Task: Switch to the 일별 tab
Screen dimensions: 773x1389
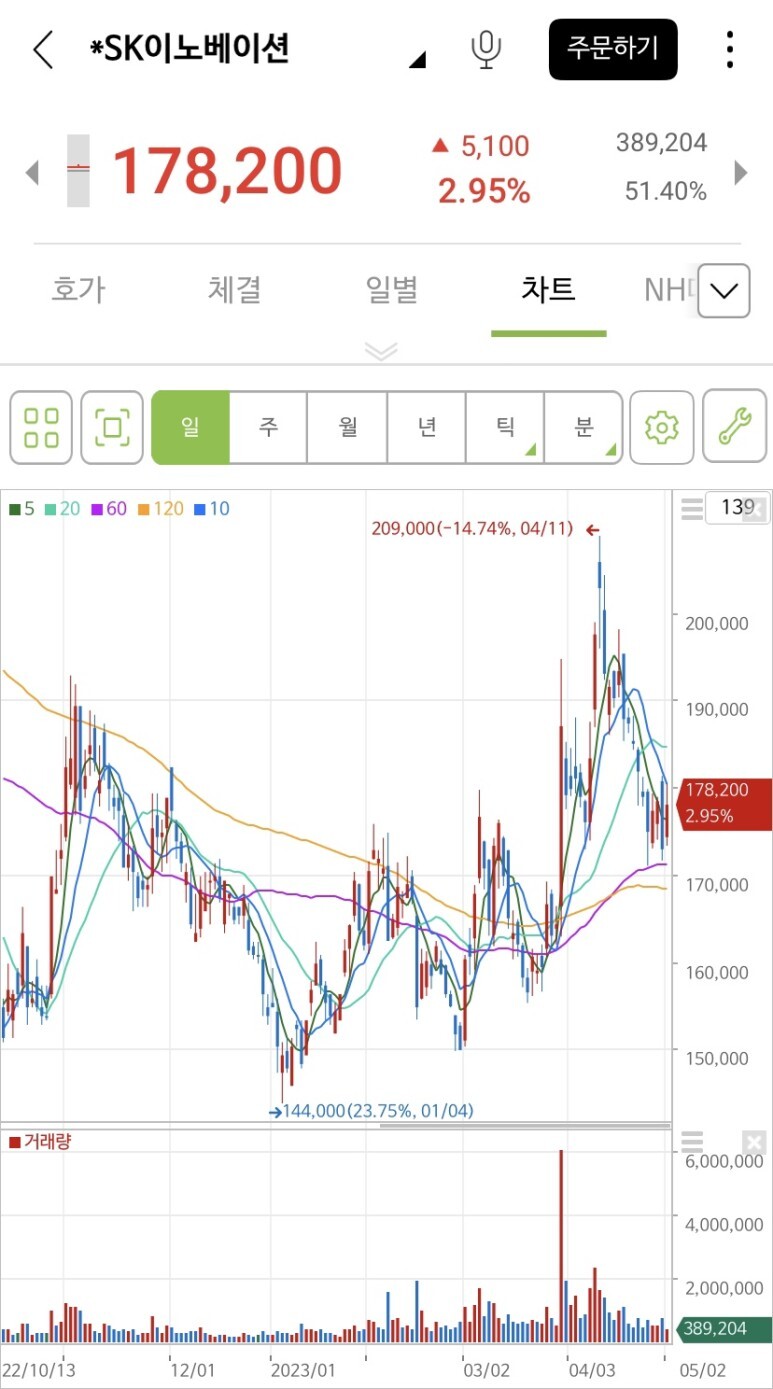Action: [391, 290]
